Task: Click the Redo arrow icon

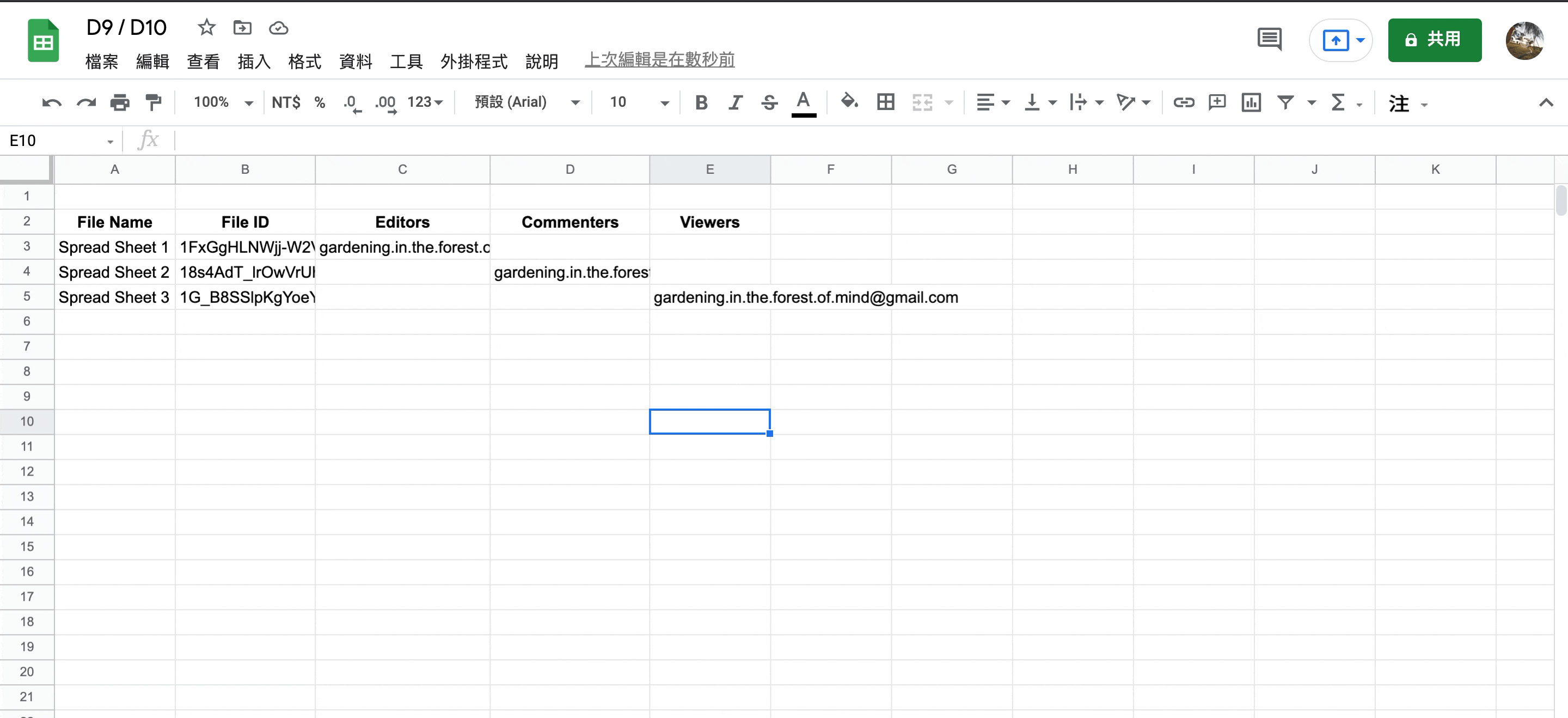Action: (x=86, y=102)
